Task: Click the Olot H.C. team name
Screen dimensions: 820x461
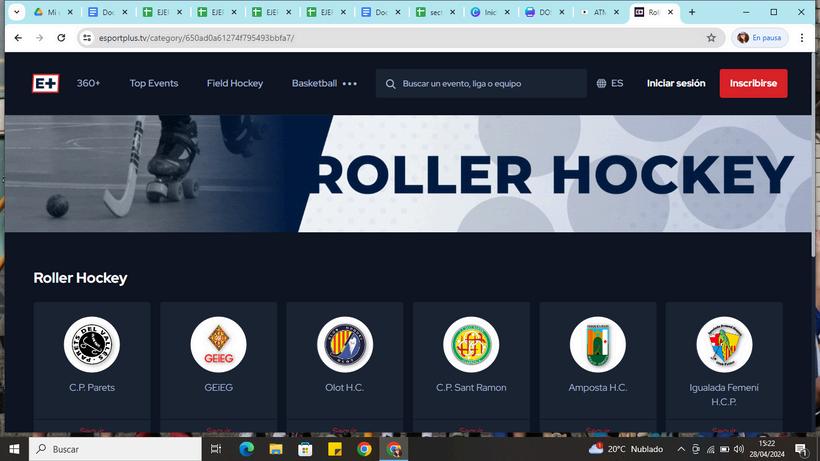Action: (345, 387)
